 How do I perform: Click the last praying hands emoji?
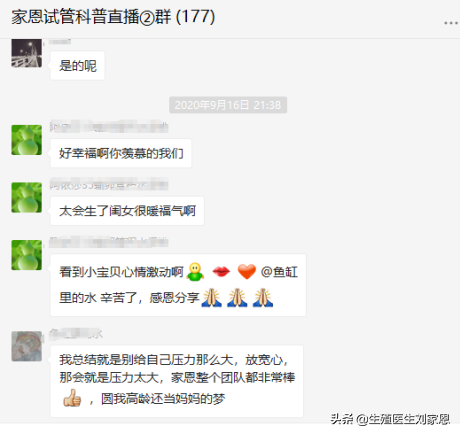(x=263, y=297)
